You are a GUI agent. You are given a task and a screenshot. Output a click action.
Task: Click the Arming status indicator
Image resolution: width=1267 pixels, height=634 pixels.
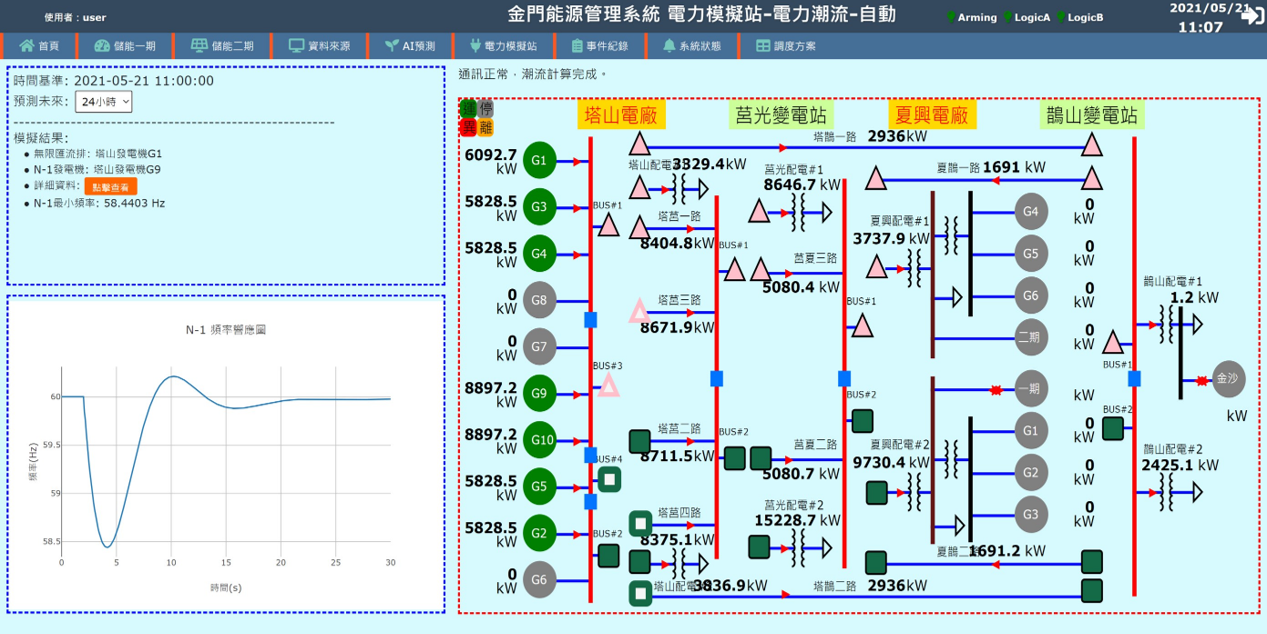(x=973, y=17)
